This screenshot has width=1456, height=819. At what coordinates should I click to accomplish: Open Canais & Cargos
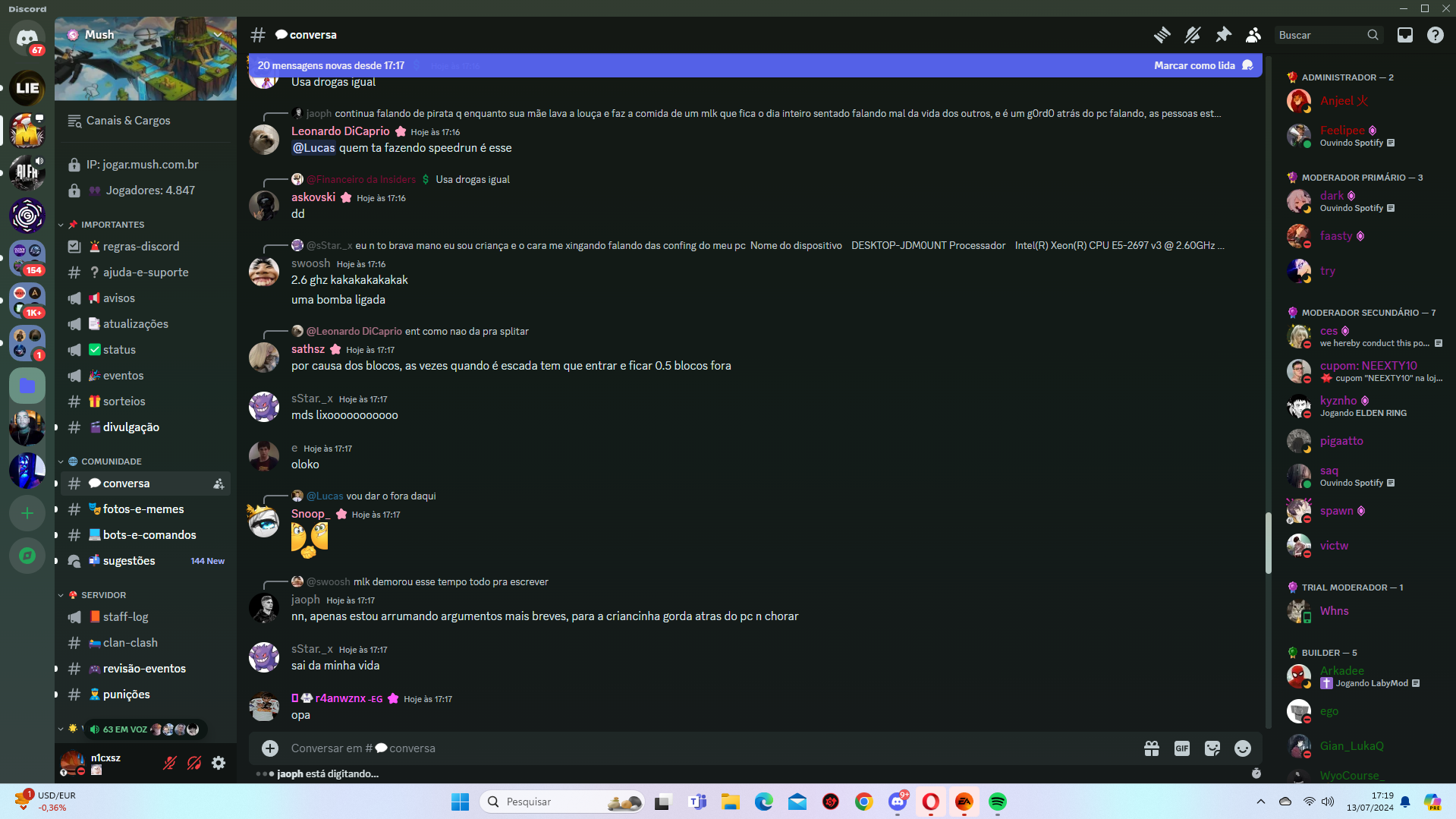click(x=145, y=121)
